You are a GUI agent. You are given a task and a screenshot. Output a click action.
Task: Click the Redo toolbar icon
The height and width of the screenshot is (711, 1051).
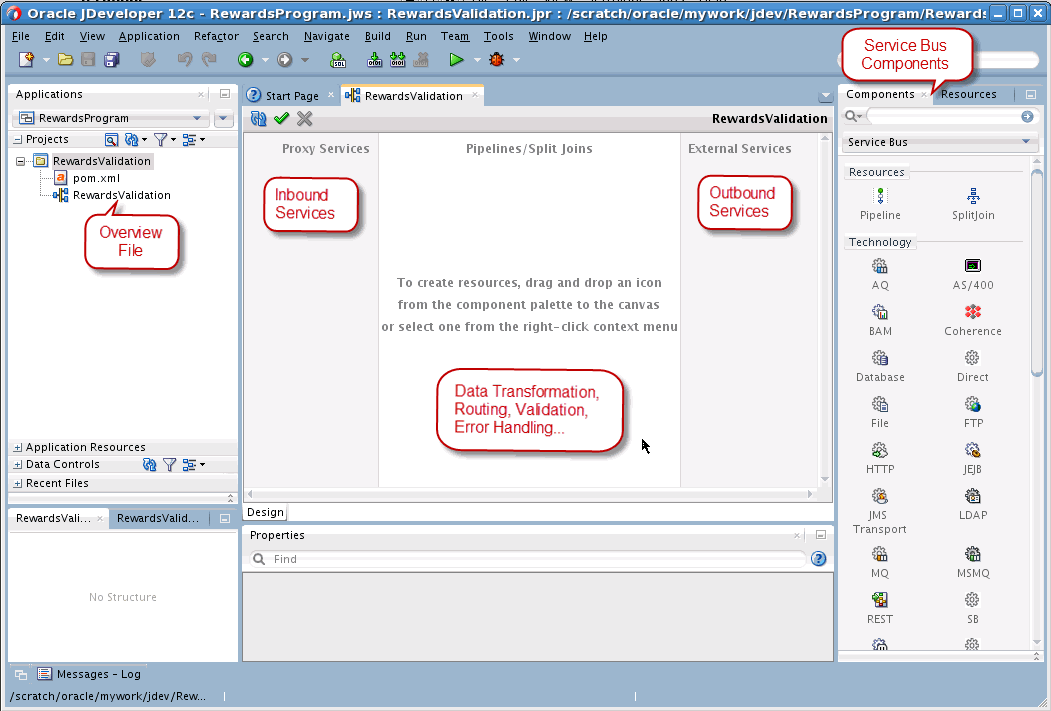[x=209, y=60]
